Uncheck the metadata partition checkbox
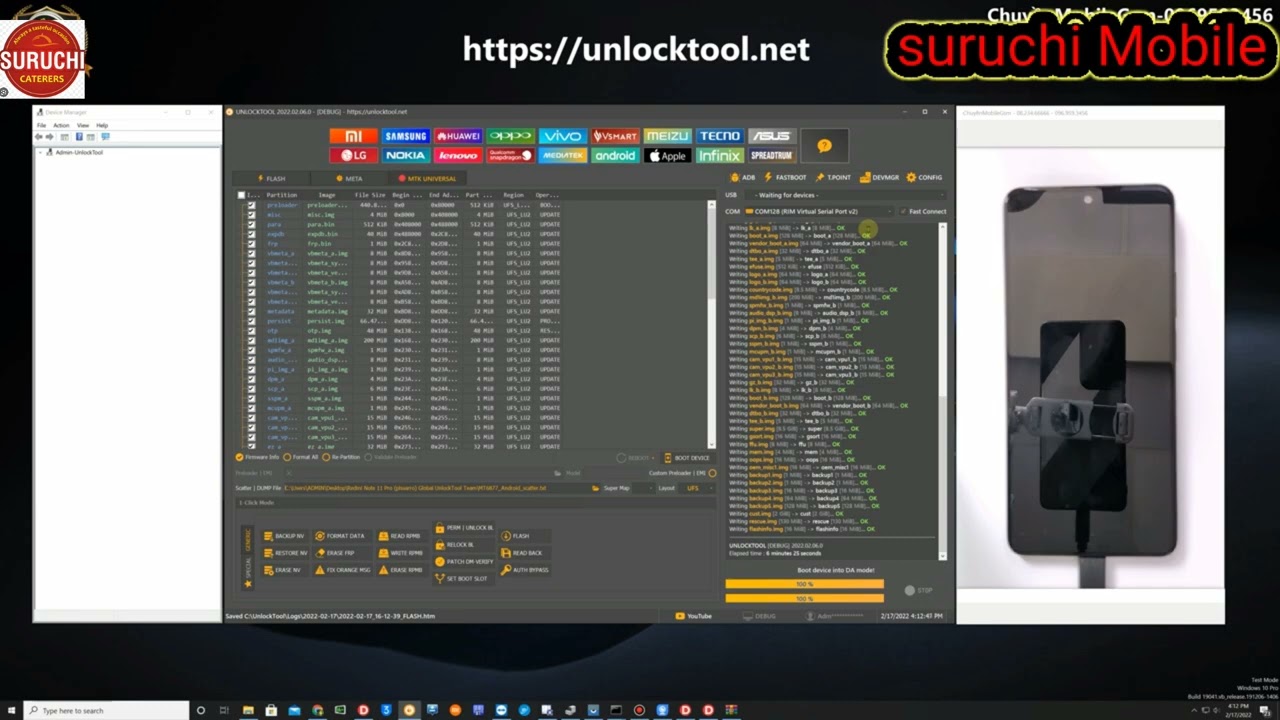The height and width of the screenshot is (720, 1280). click(x=251, y=311)
